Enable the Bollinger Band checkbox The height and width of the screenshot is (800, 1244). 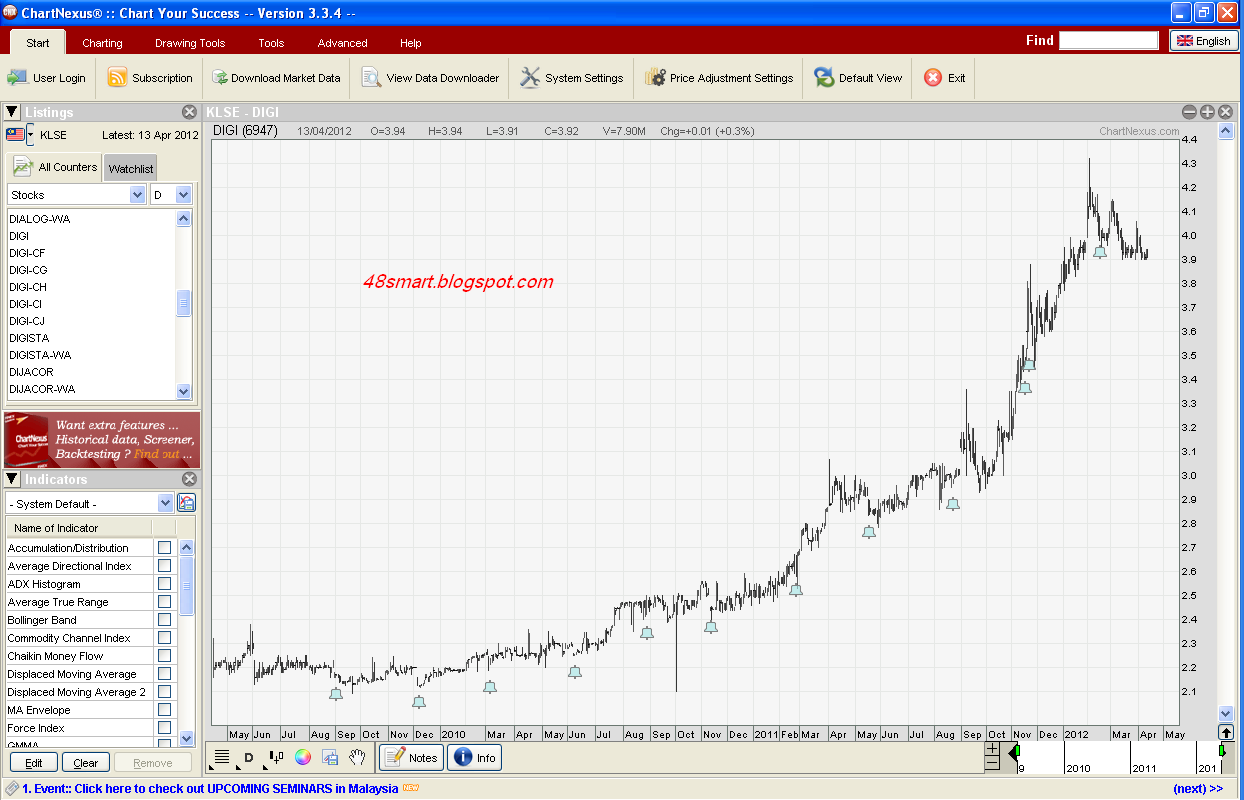tap(164, 620)
